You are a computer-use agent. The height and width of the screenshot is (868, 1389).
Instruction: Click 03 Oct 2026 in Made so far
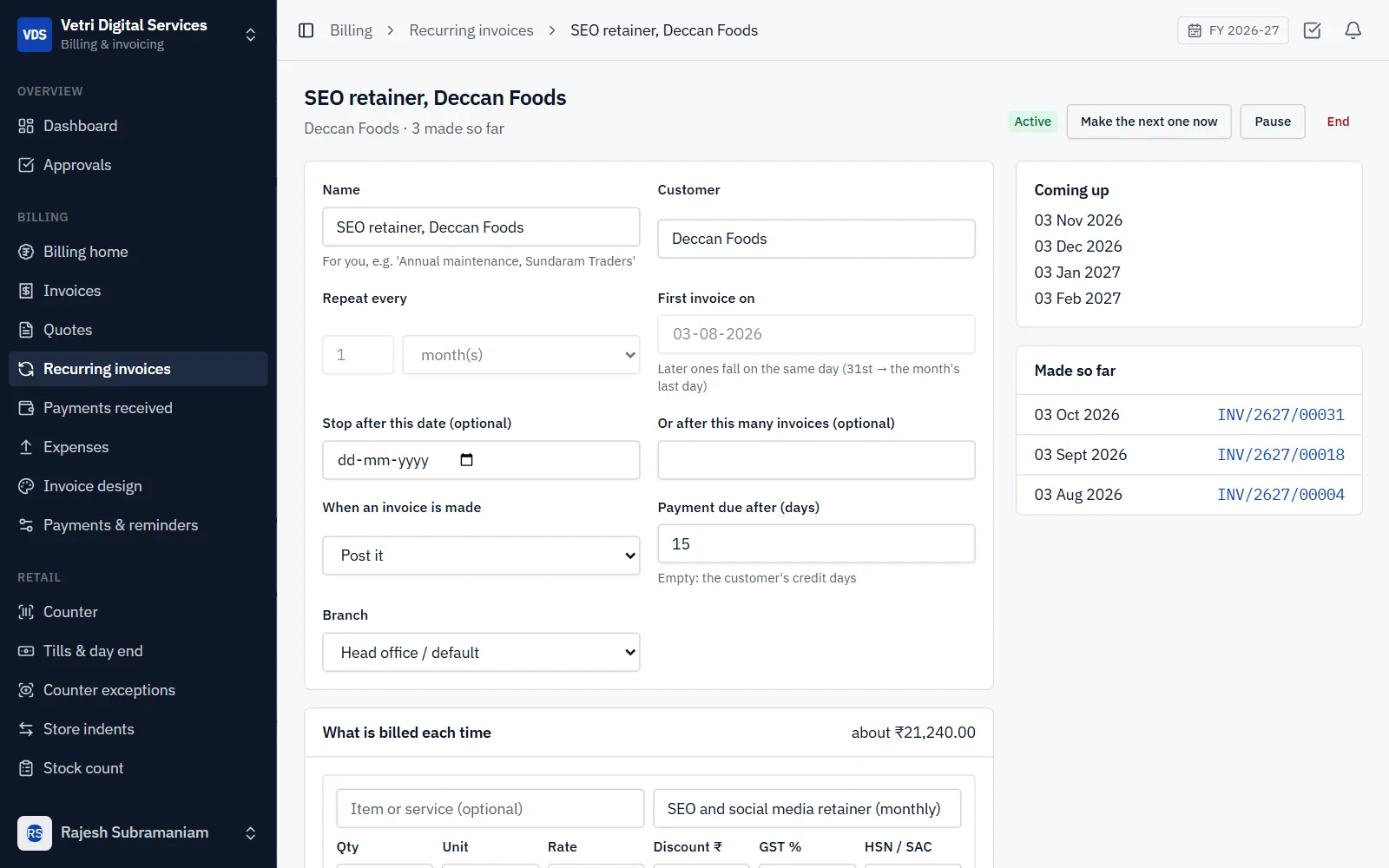click(1076, 415)
